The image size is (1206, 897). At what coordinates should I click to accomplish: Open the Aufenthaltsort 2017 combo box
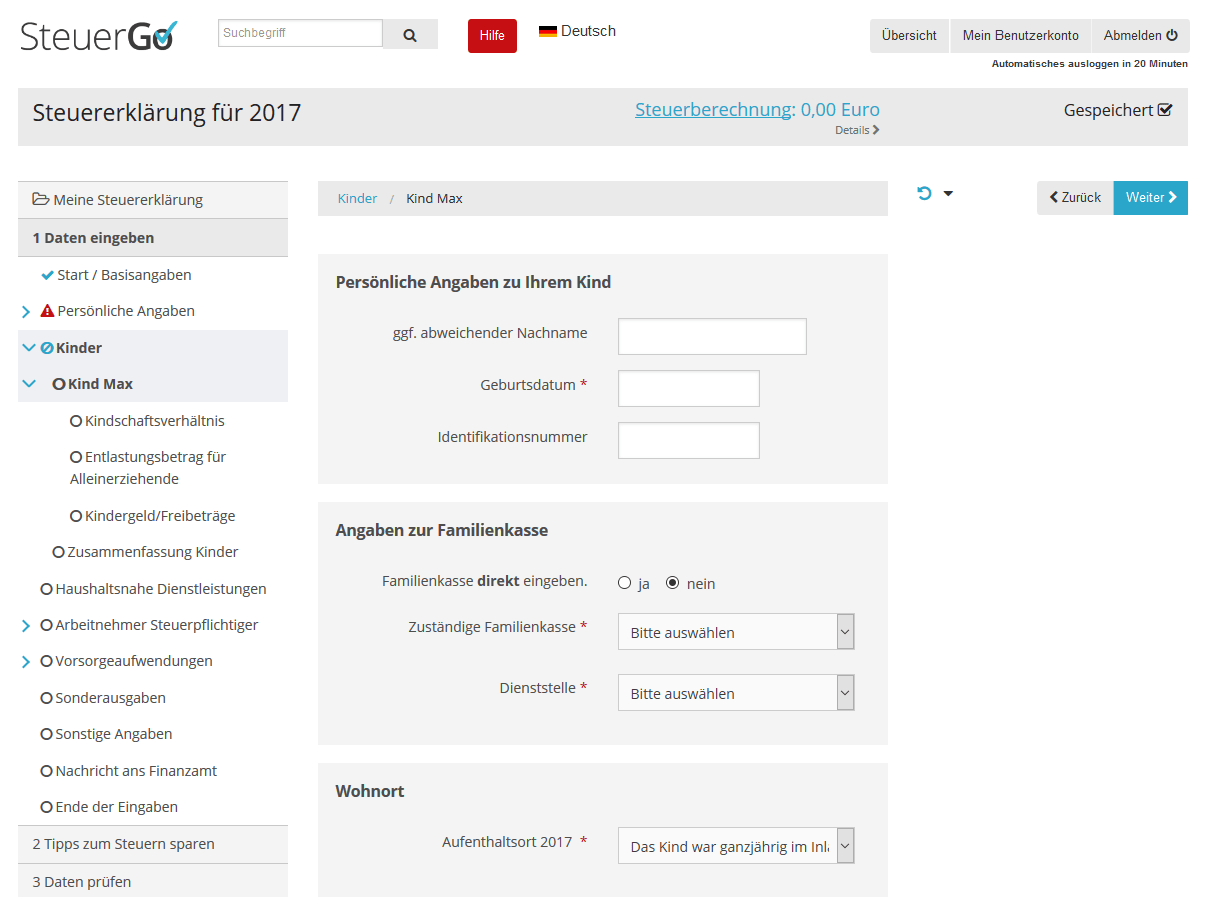735,845
